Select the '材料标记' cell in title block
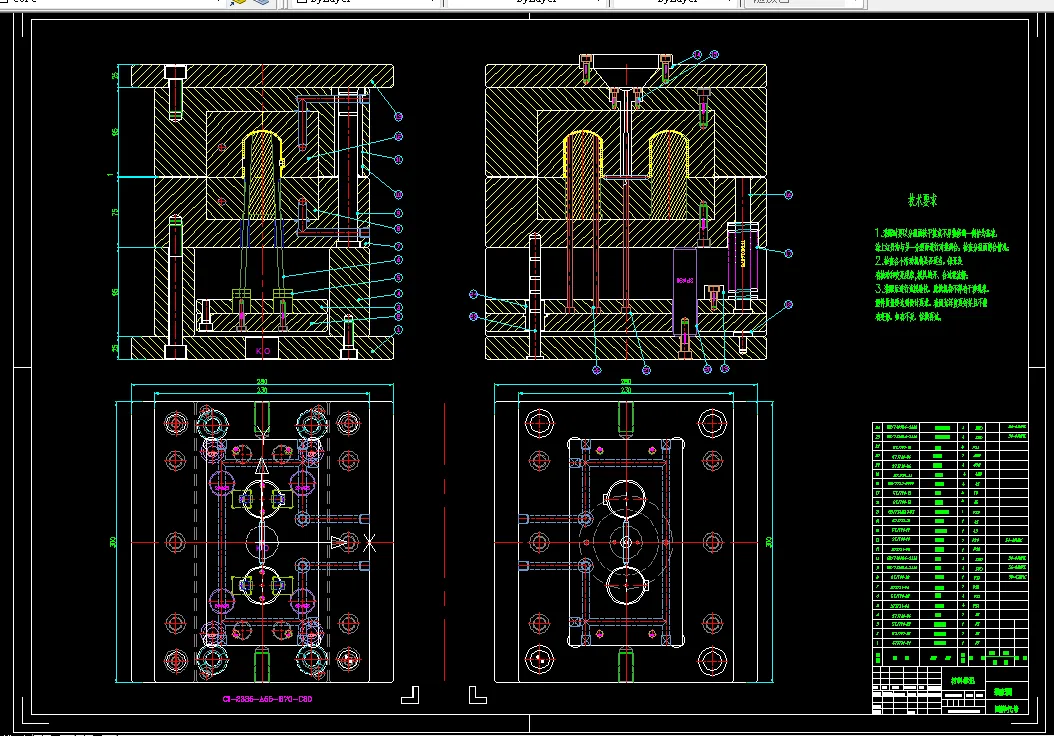This screenshot has width=1054, height=736. tap(963, 680)
